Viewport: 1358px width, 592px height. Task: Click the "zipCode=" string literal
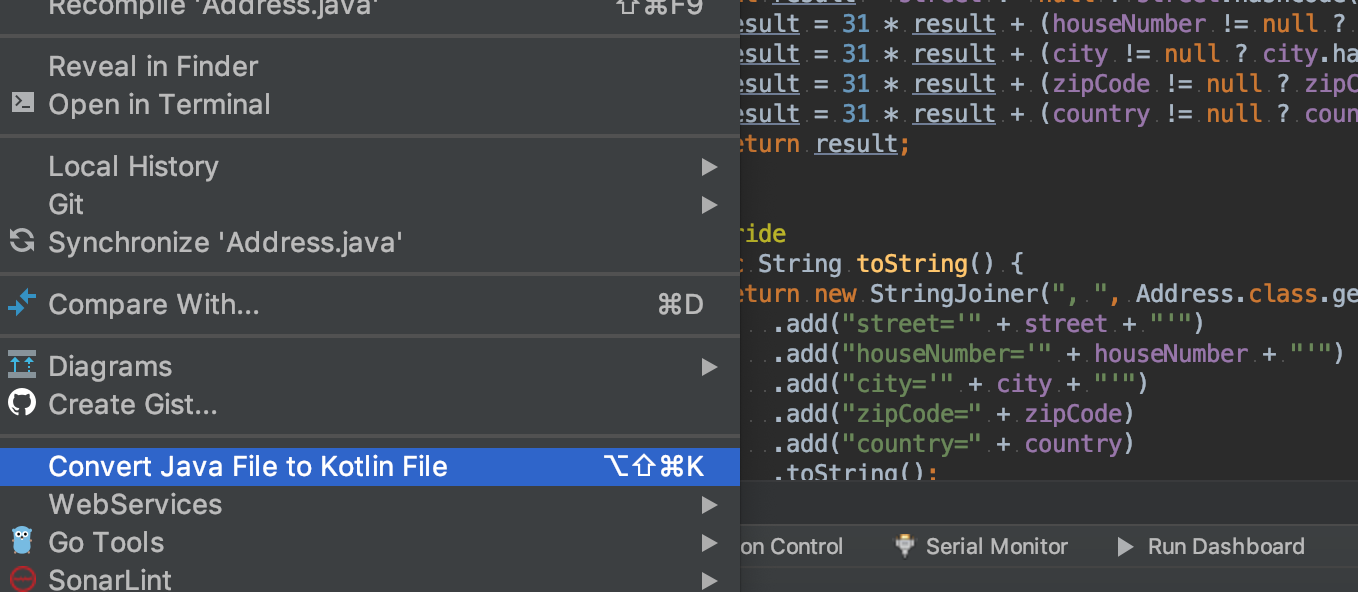912,414
